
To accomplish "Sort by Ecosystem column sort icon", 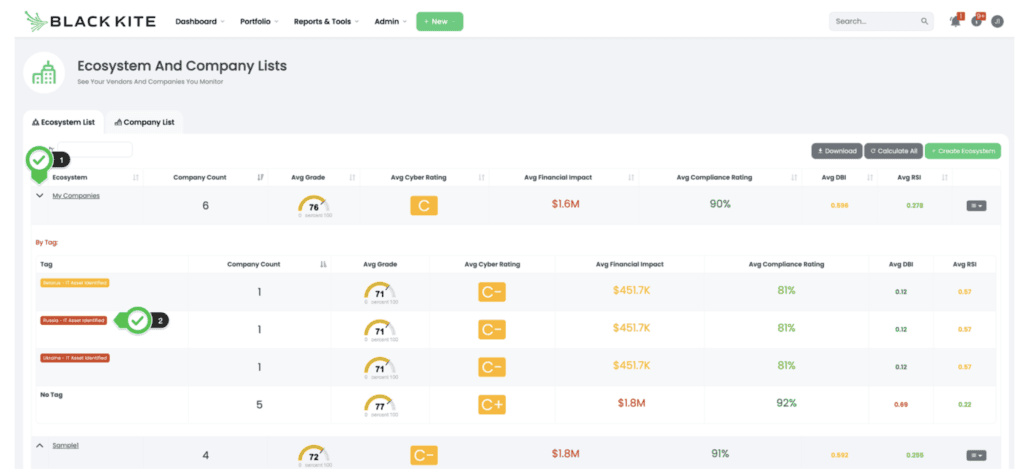I will 136,178.
